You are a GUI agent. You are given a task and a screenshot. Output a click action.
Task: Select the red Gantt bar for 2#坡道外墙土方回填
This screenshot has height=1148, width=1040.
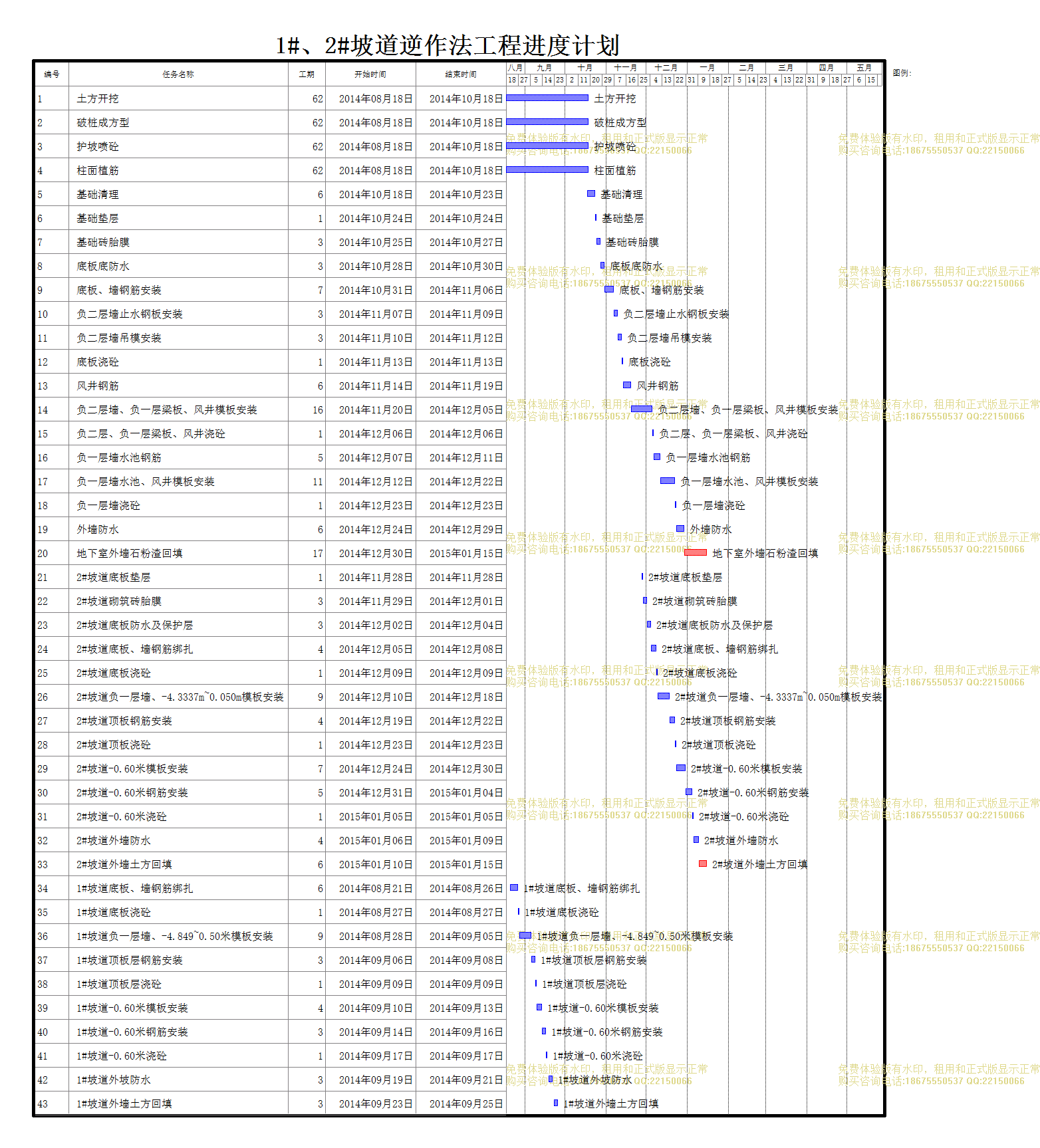(703, 863)
